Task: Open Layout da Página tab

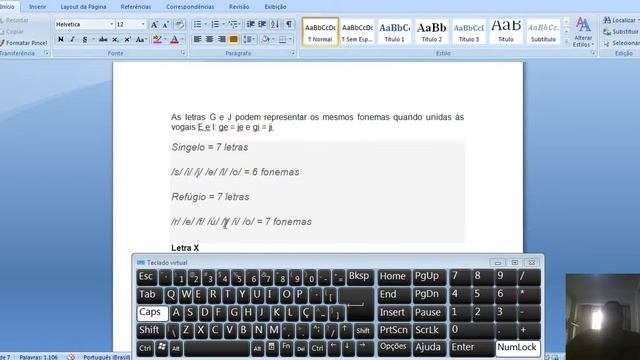Action: [83, 7]
